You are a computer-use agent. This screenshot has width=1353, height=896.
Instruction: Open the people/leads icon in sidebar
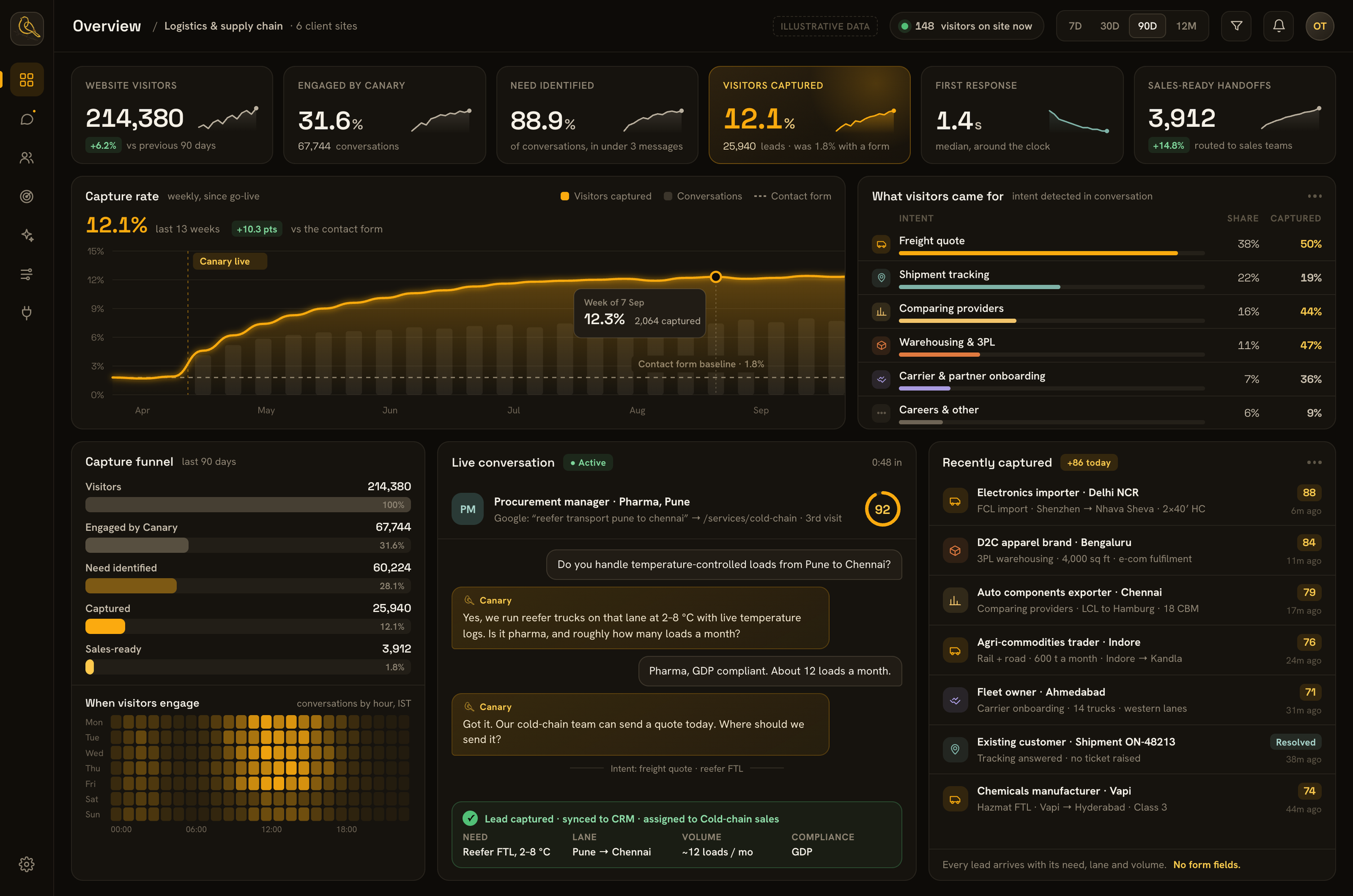tap(27, 157)
